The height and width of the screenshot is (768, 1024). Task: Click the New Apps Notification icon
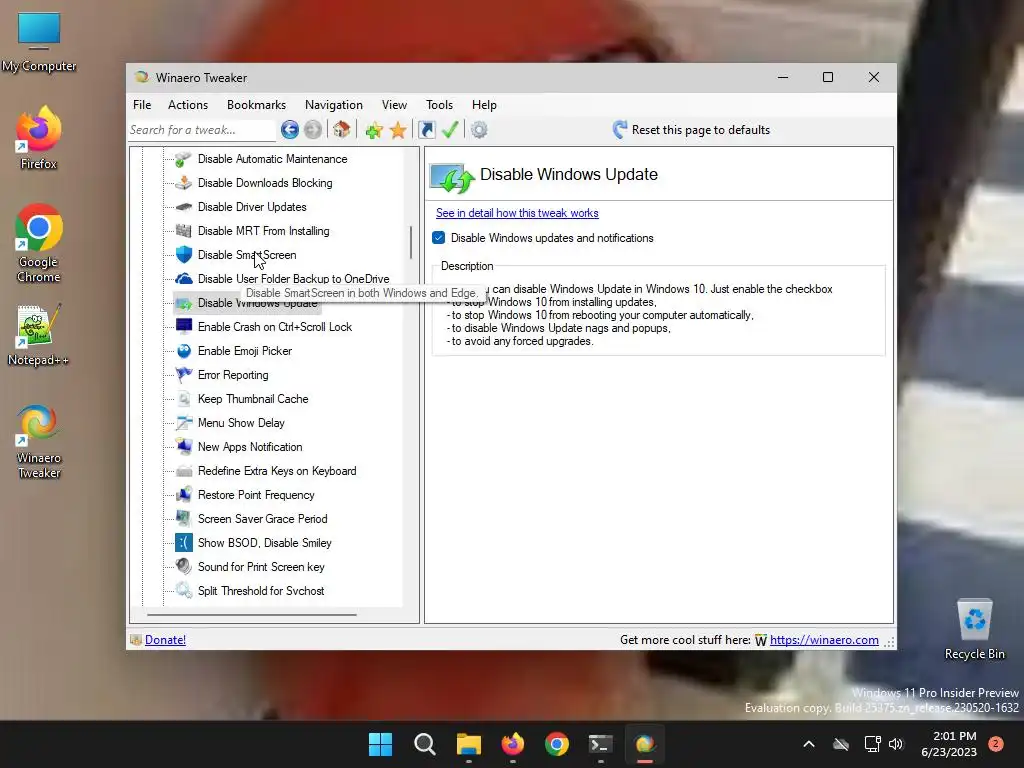coord(184,447)
